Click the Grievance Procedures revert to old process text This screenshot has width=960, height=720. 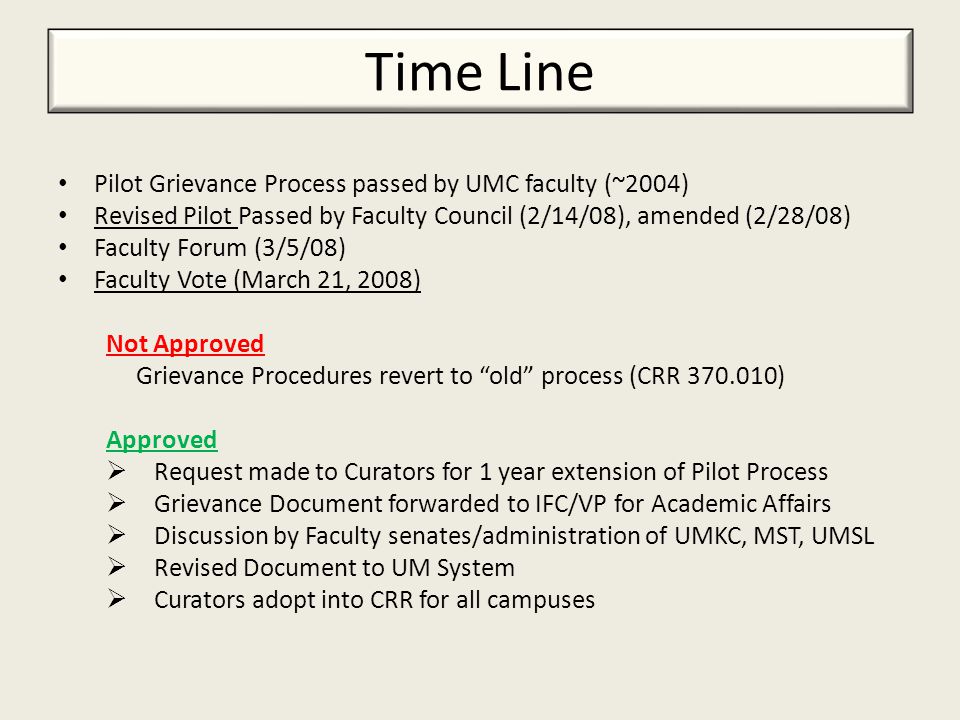click(460, 376)
